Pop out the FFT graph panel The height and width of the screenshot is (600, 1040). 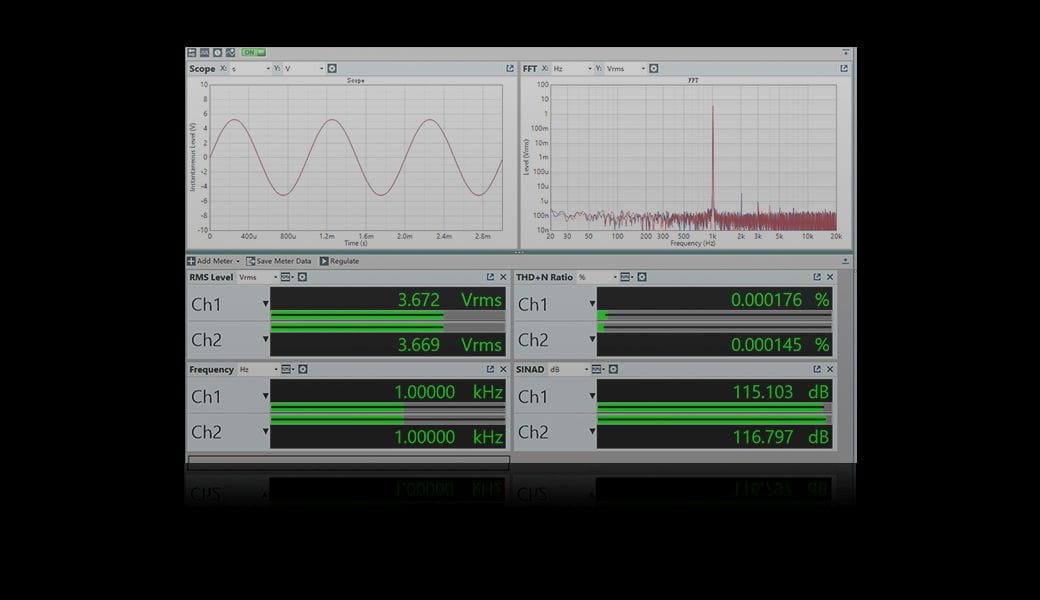tap(844, 69)
